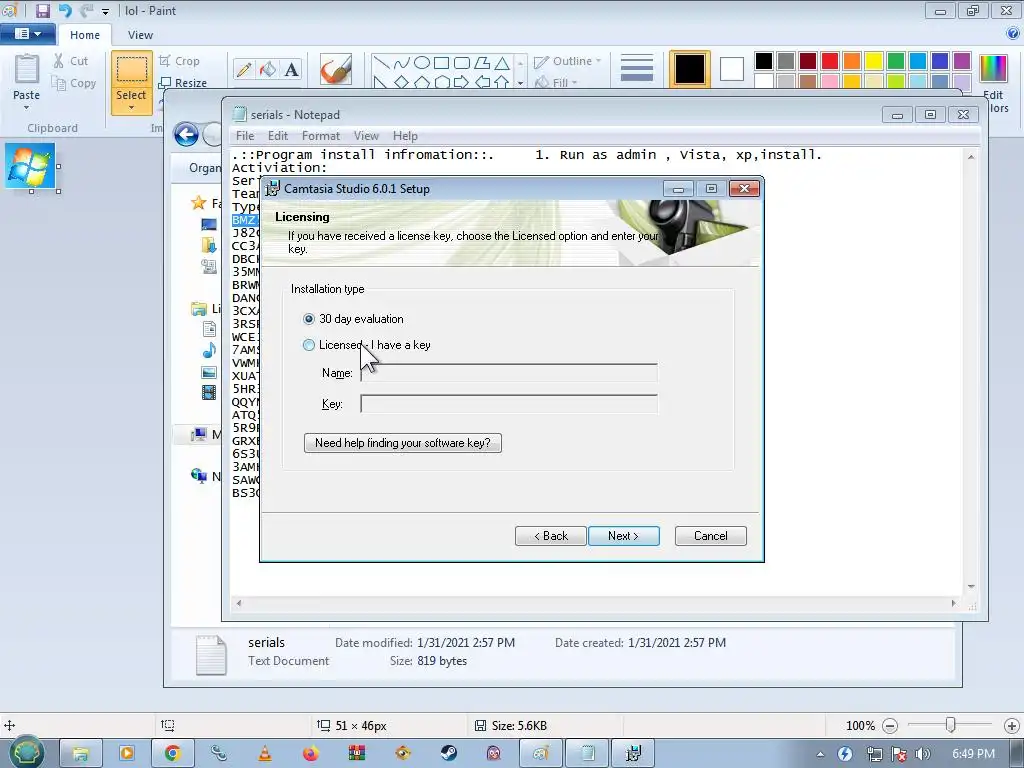Switch to the Home tab in Paint
Image resolution: width=1024 pixels, height=768 pixels.
[x=85, y=35]
